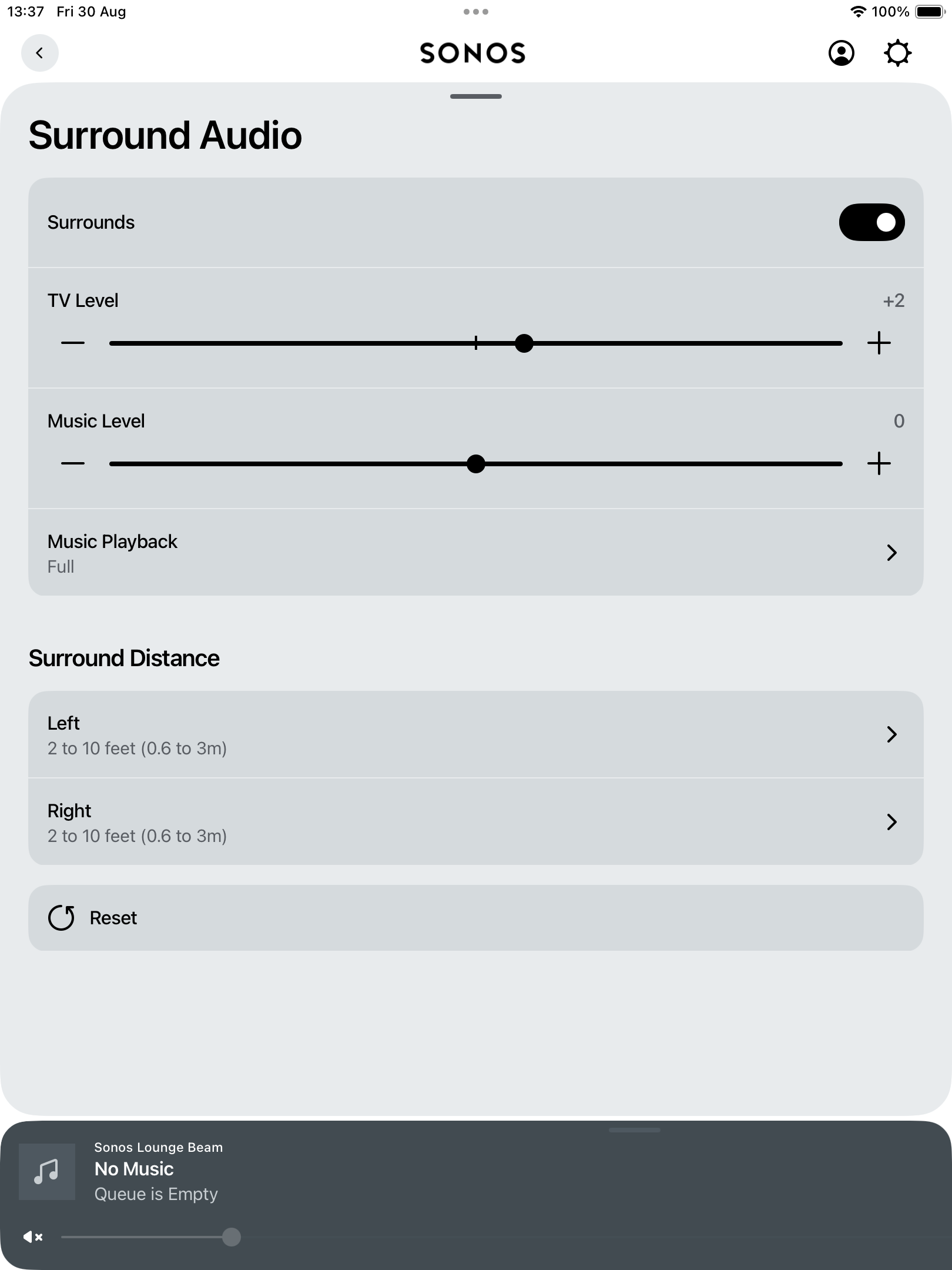Screen dimensions: 952x1270
Task: Tap the Queue is Empty text
Action: click(x=156, y=1194)
